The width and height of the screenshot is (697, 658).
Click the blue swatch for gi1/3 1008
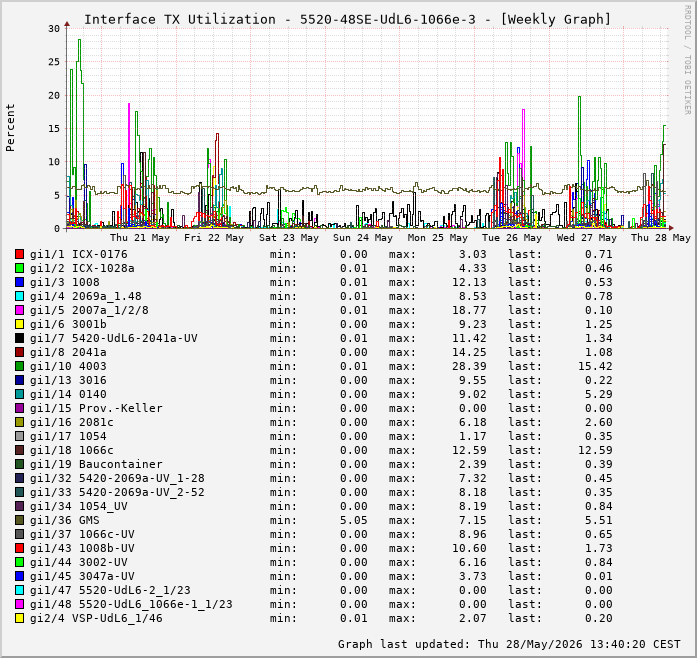19,282
